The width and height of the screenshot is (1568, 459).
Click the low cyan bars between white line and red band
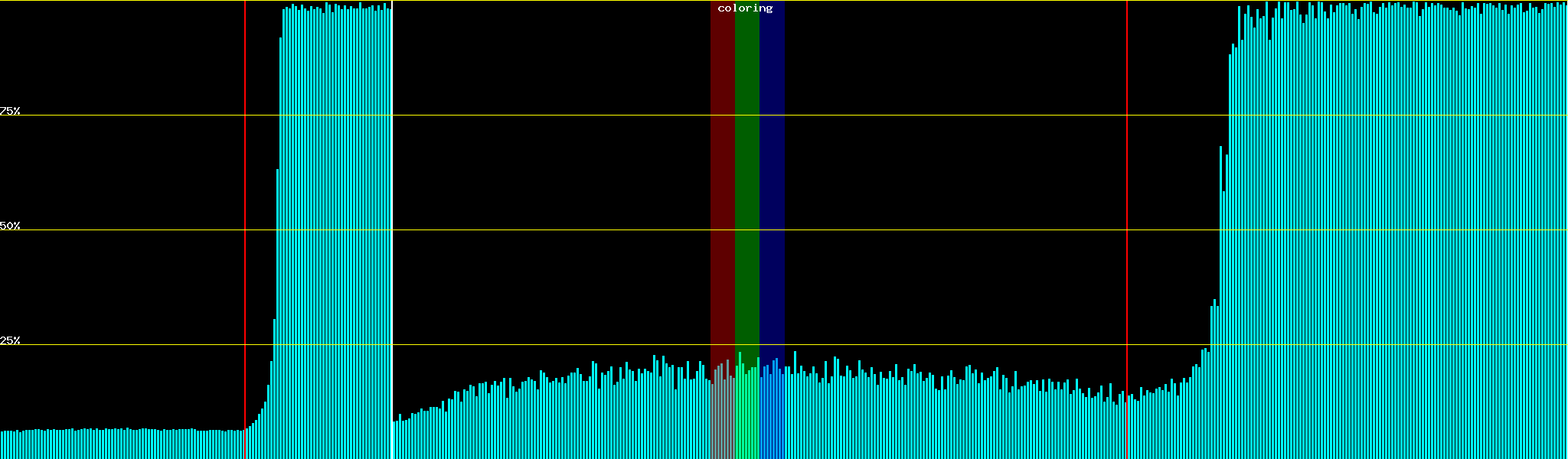(x=551, y=421)
